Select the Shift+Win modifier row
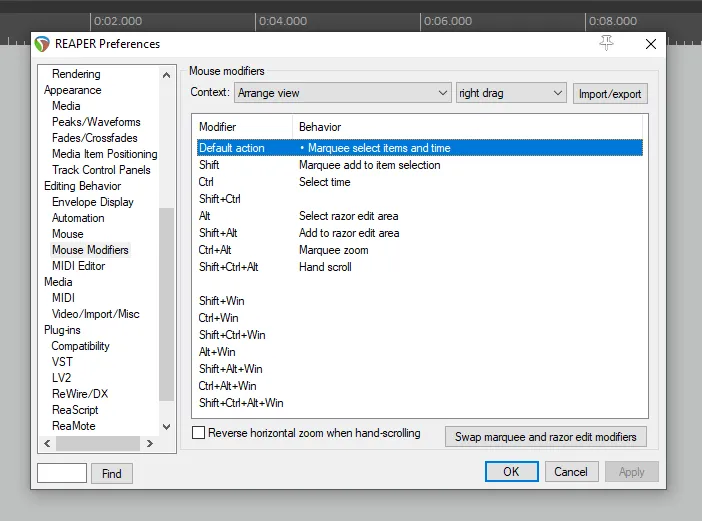 420,301
